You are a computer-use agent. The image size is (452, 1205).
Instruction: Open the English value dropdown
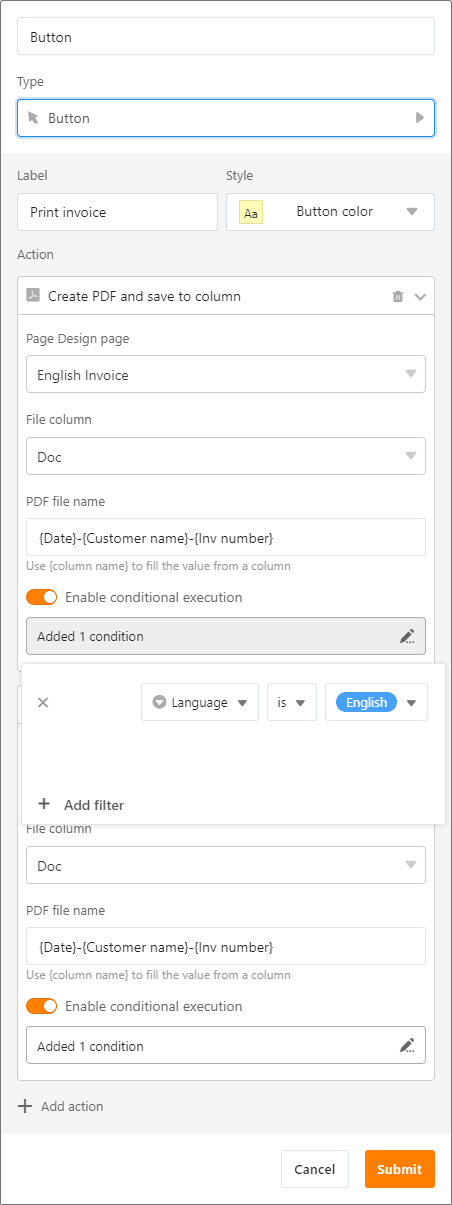377,702
